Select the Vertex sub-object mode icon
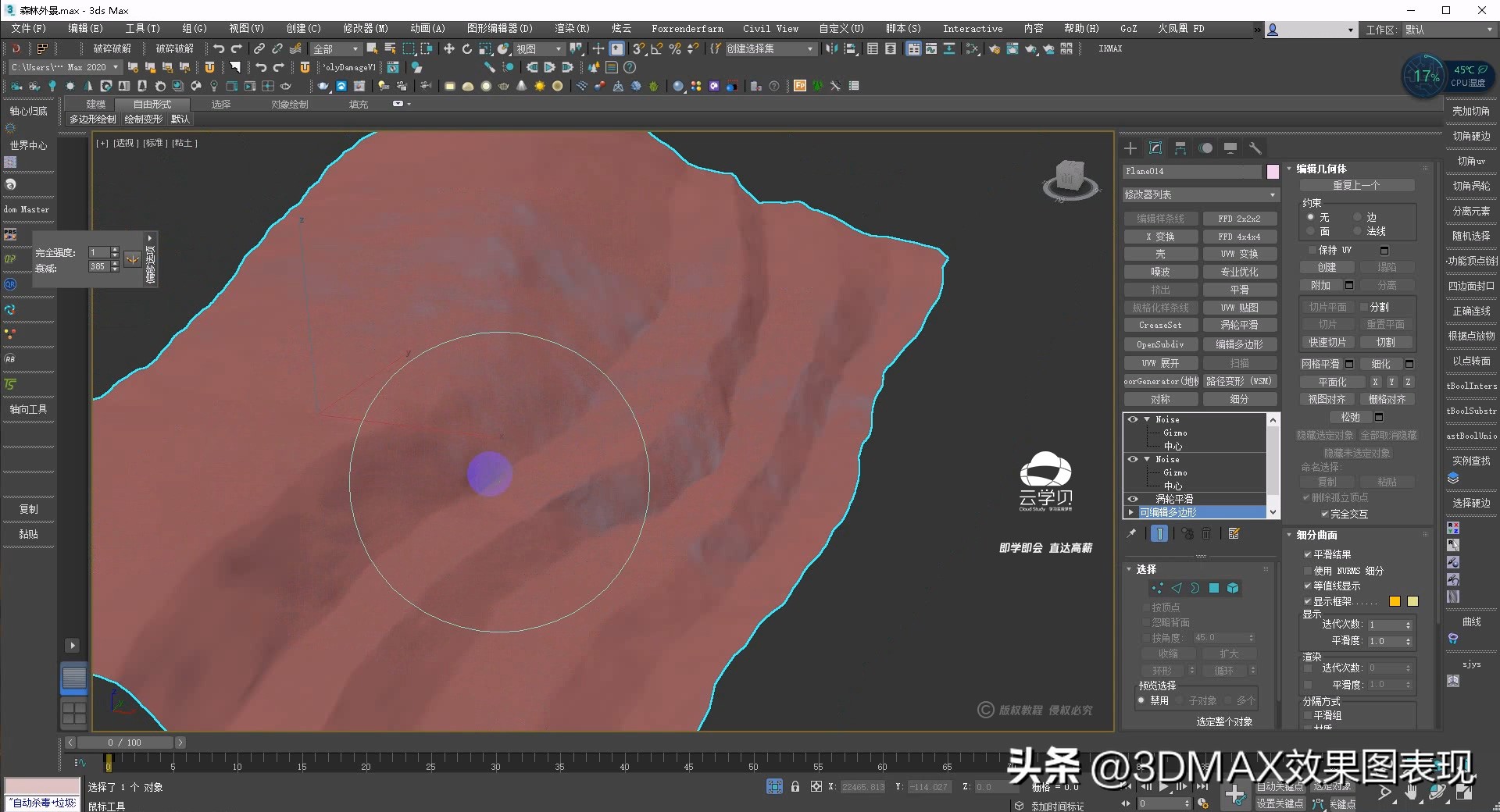 click(x=1157, y=588)
